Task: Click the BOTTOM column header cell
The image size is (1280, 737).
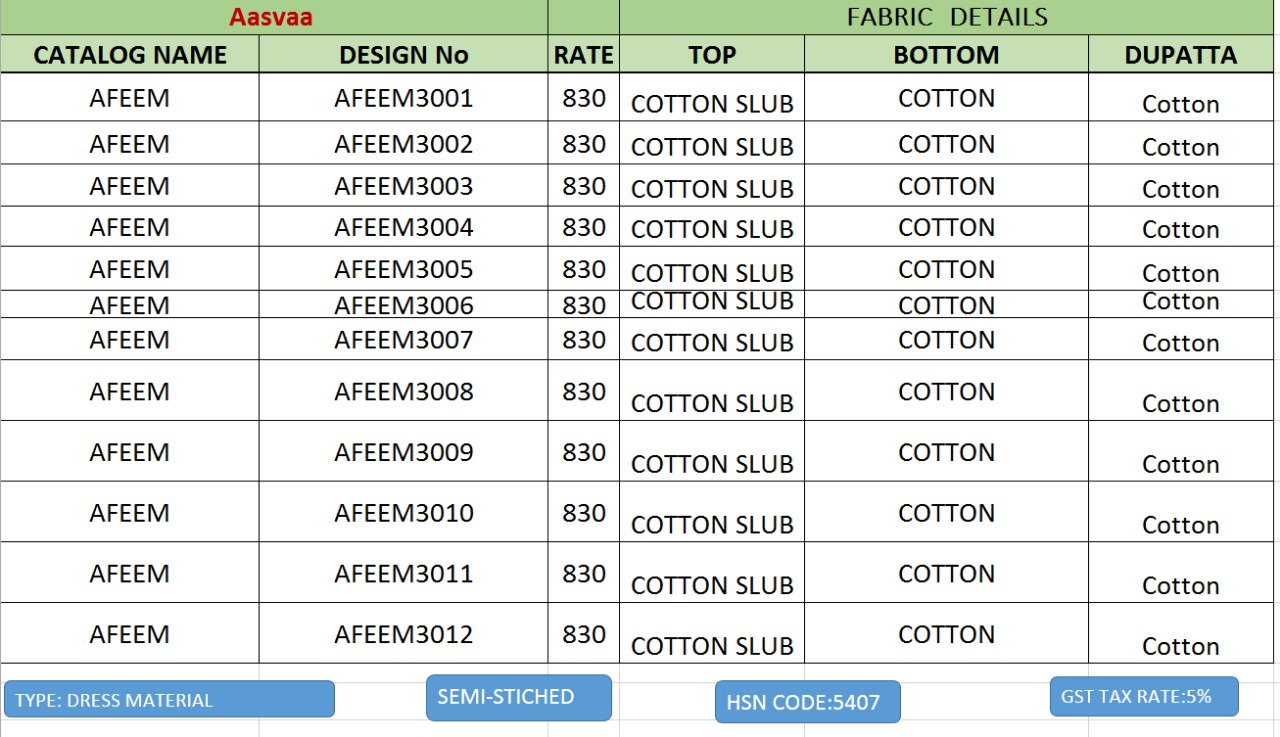Action: (x=946, y=55)
